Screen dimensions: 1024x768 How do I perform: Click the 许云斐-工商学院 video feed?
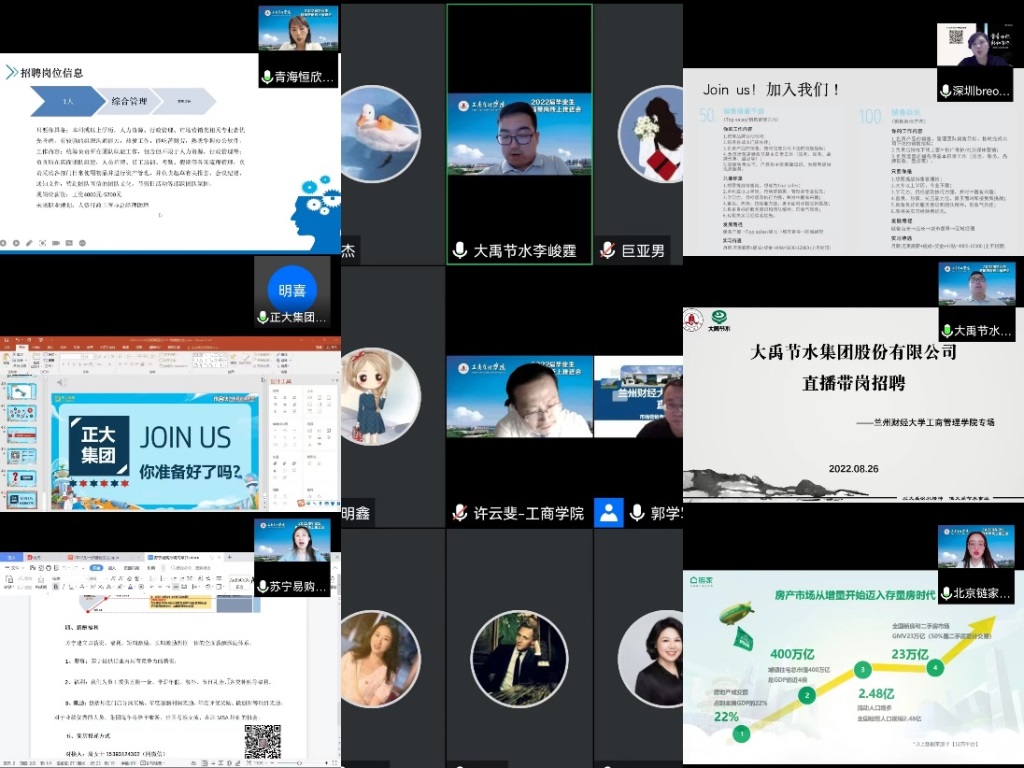click(x=519, y=396)
